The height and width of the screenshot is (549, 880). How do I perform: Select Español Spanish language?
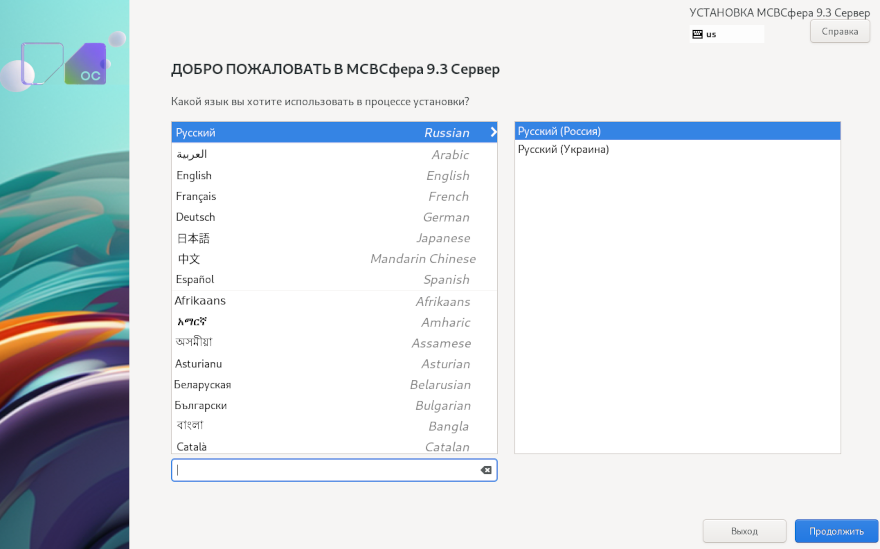[334, 279]
